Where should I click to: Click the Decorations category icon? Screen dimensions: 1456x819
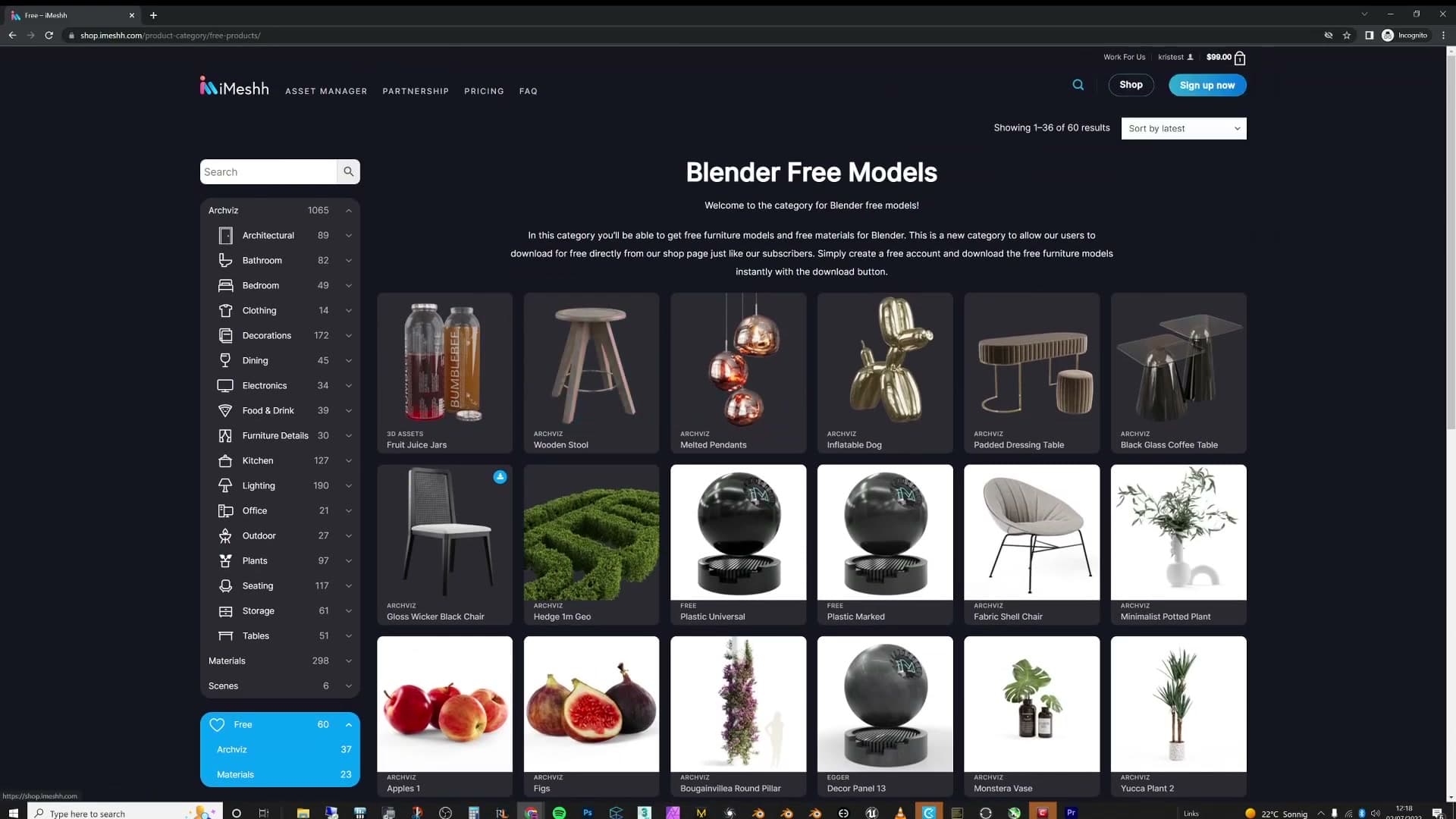pyautogui.click(x=225, y=335)
